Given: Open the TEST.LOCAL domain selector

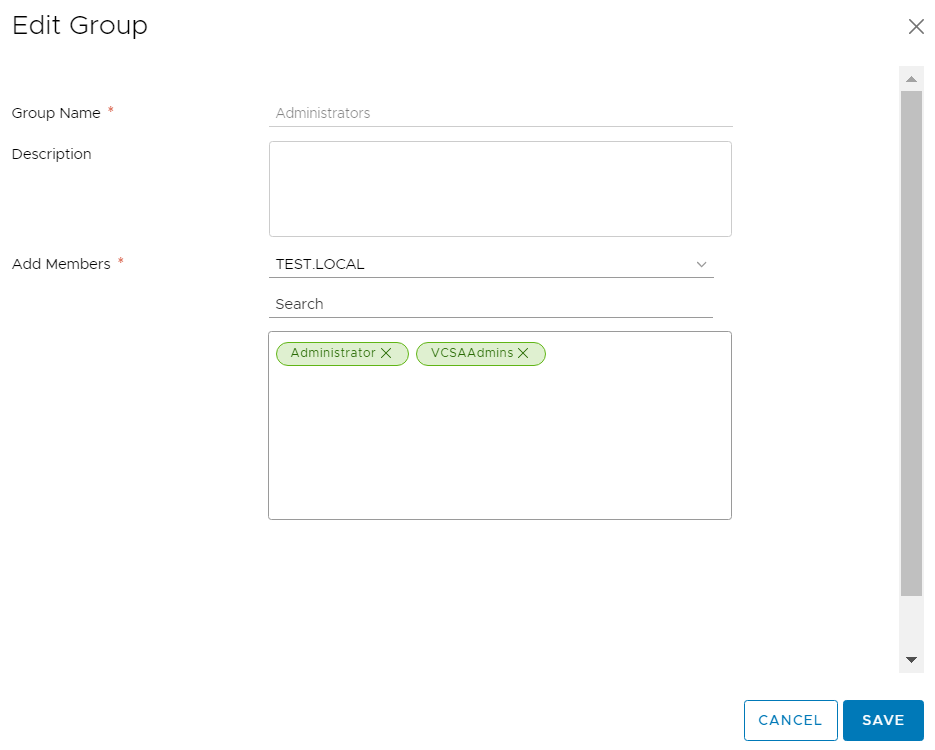Looking at the screenshot, I should tap(491, 264).
